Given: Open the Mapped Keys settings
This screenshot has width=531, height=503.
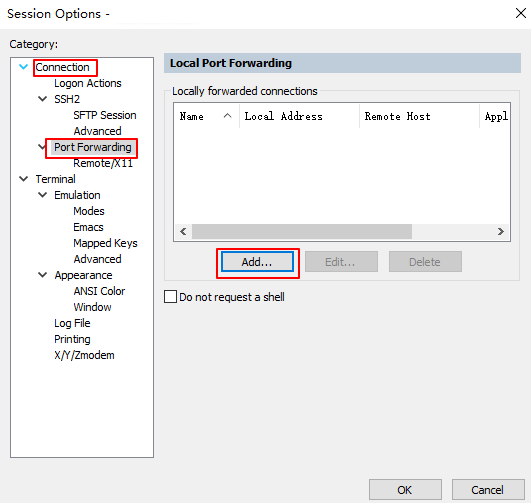Looking at the screenshot, I should [x=105, y=243].
